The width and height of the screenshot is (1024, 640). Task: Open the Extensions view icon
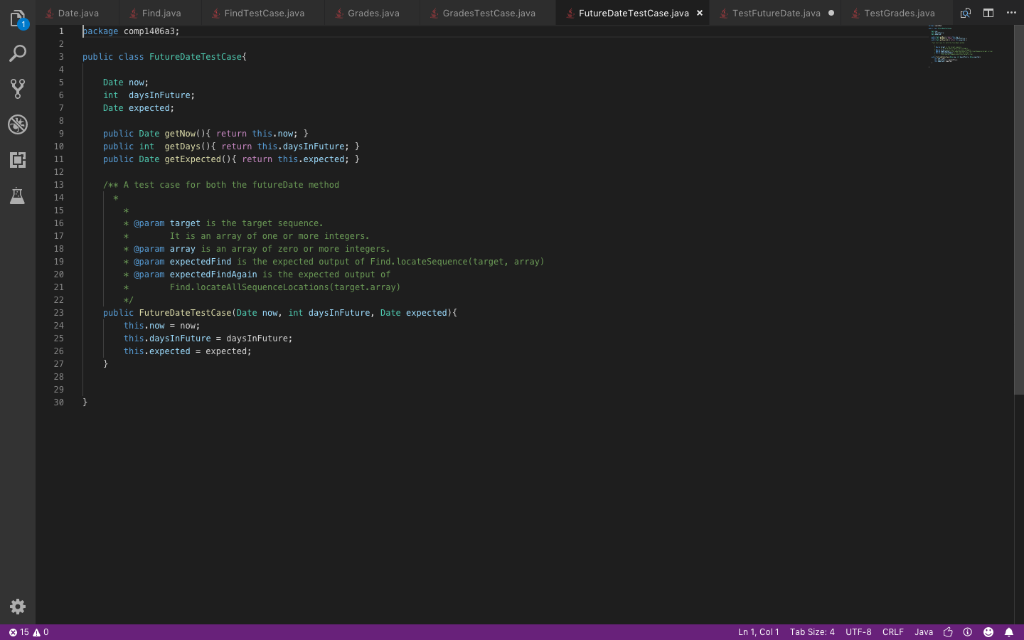tap(18, 159)
